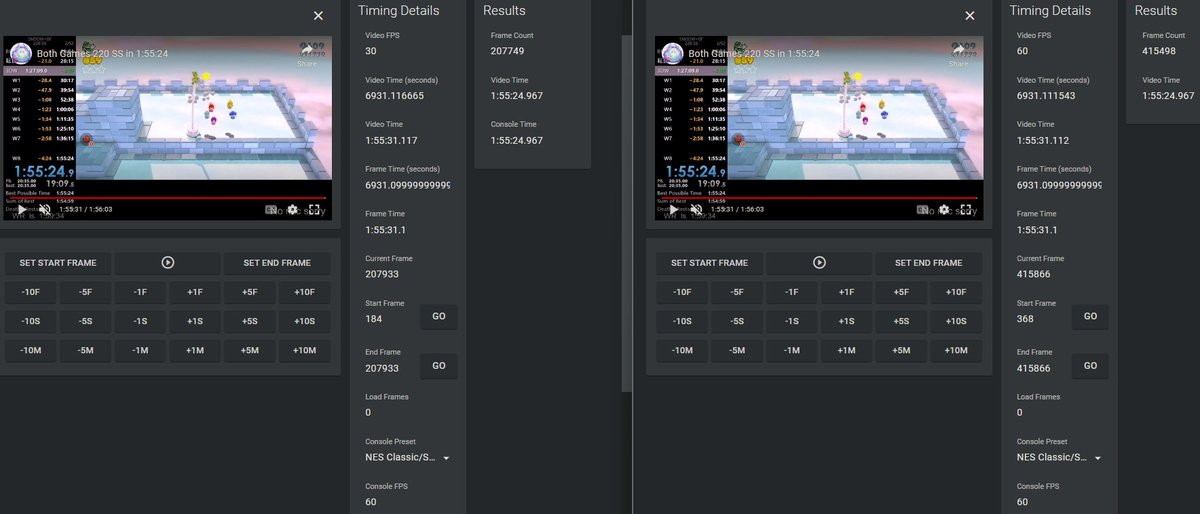This screenshot has height=514, width=1200.
Task: Open Console Preset dropdown in 60 FPS window
Action: (1060, 457)
